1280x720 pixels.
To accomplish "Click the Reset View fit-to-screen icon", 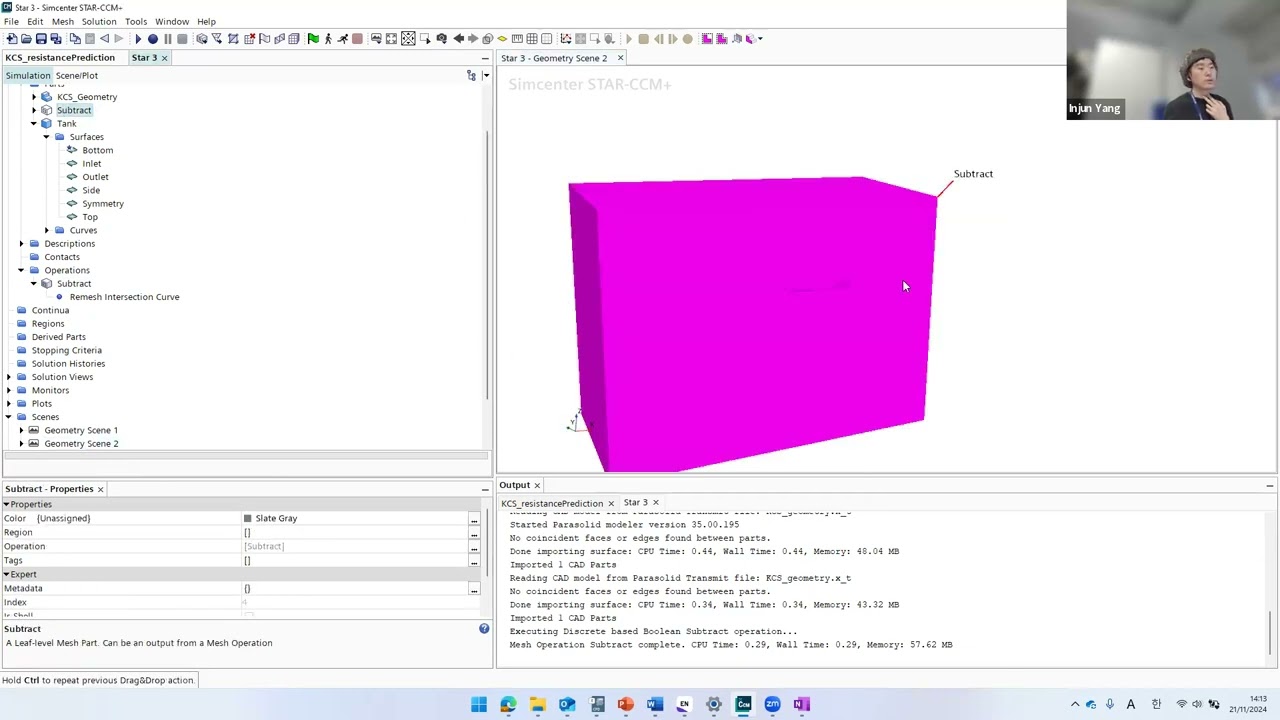I will click(x=391, y=38).
